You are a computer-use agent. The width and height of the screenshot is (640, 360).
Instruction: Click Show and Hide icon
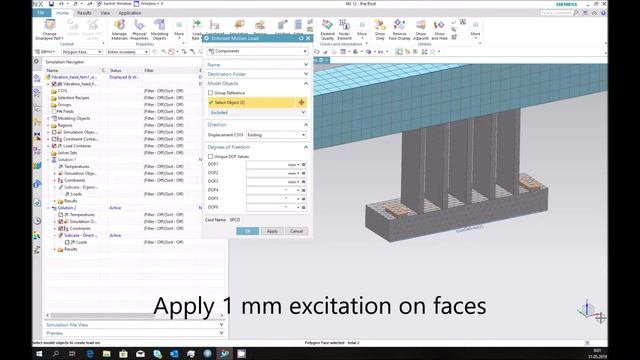[x=439, y=25]
